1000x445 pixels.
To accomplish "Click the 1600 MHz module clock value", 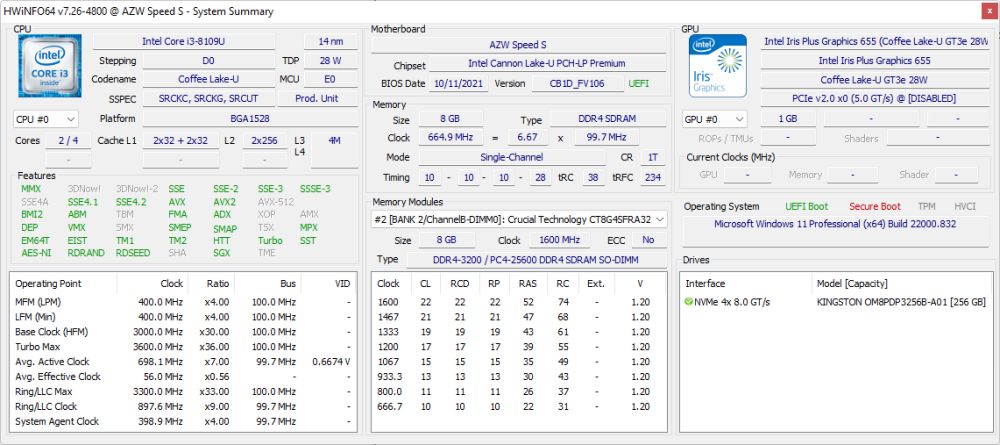I will click(x=559, y=240).
